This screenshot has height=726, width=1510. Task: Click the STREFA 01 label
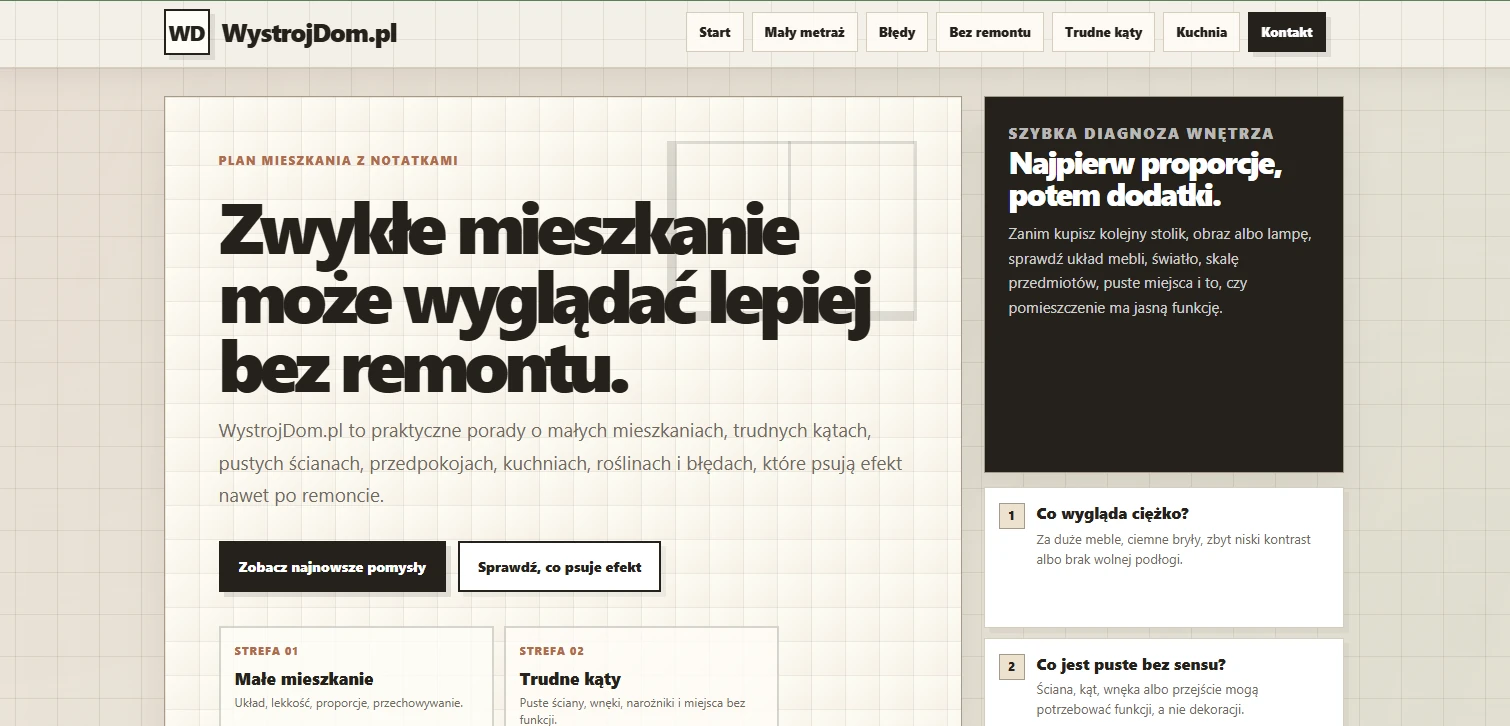[x=266, y=651]
